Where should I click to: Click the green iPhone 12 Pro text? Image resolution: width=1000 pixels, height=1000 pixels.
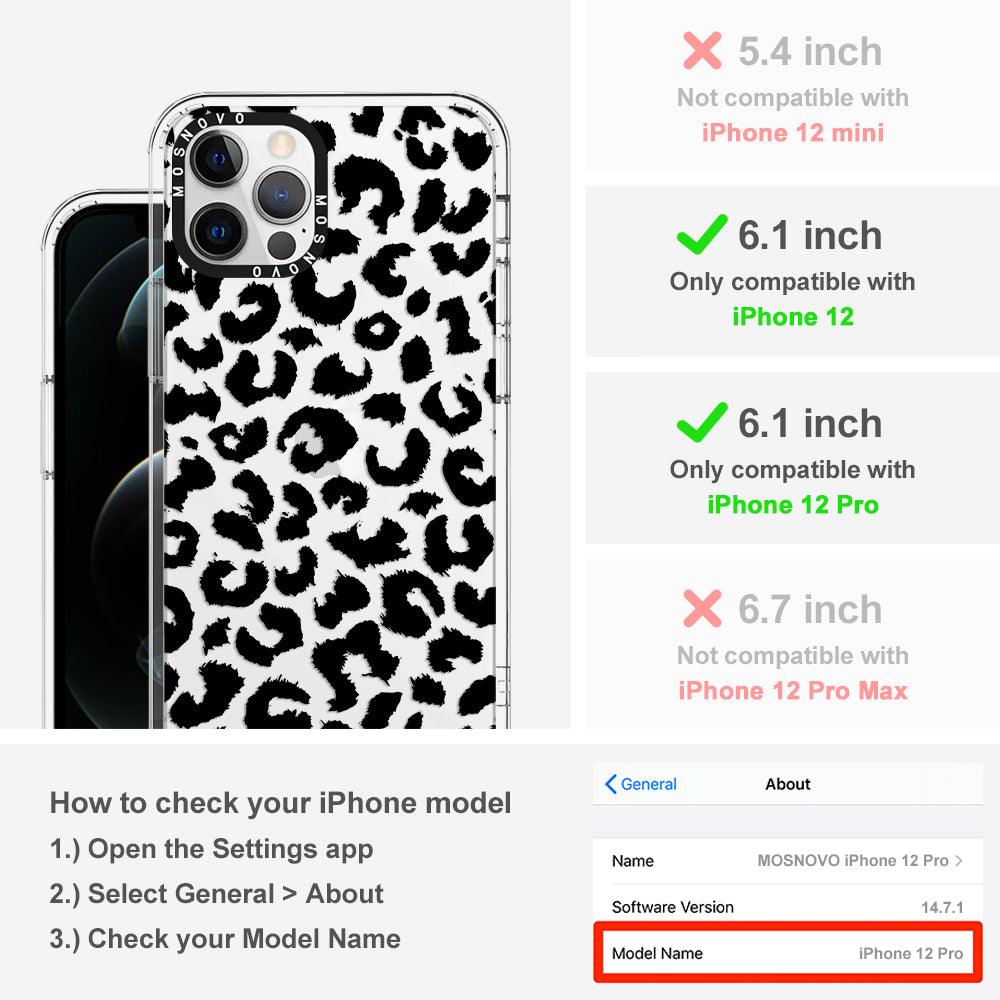click(793, 504)
